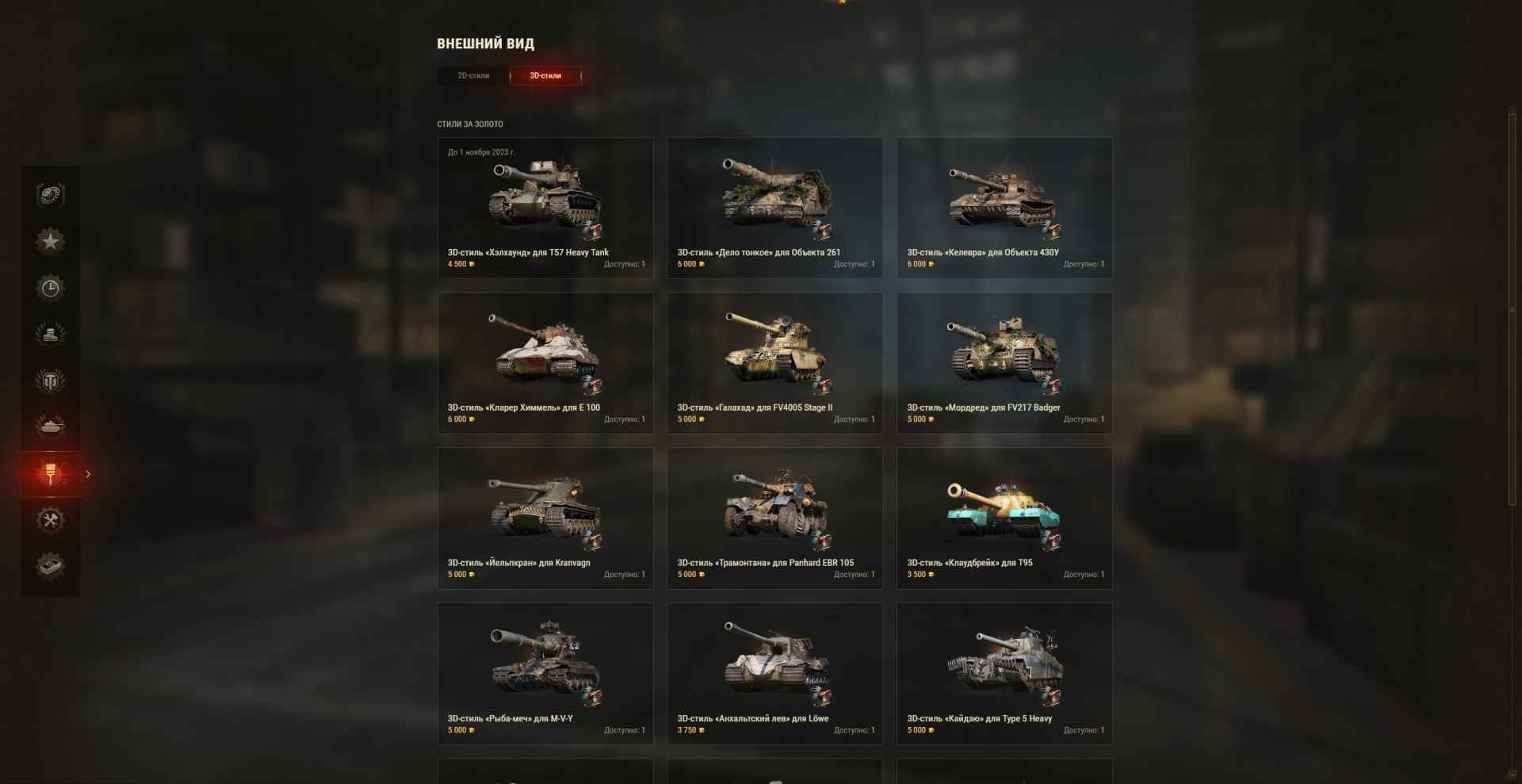The width and height of the screenshot is (1522, 784).
Task: Switch to the 2D-стили tab
Action: point(473,75)
